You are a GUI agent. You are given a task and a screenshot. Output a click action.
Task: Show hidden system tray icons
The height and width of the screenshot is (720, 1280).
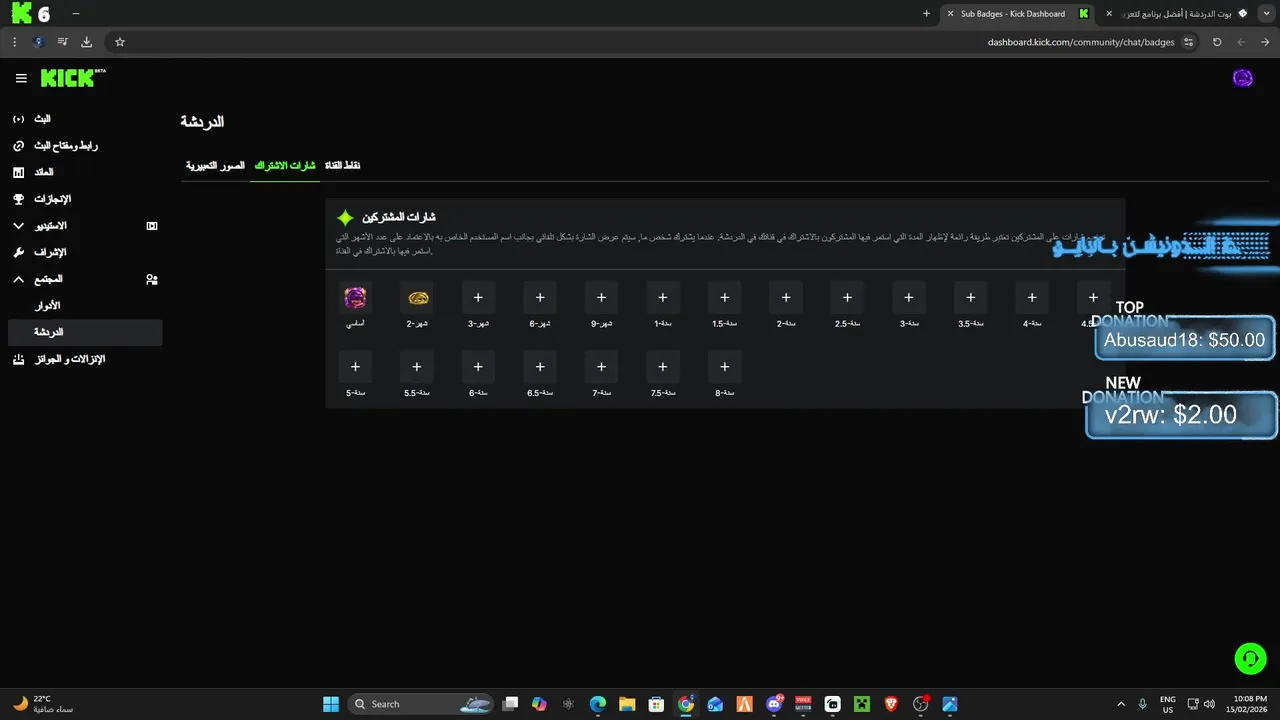pos(1120,704)
